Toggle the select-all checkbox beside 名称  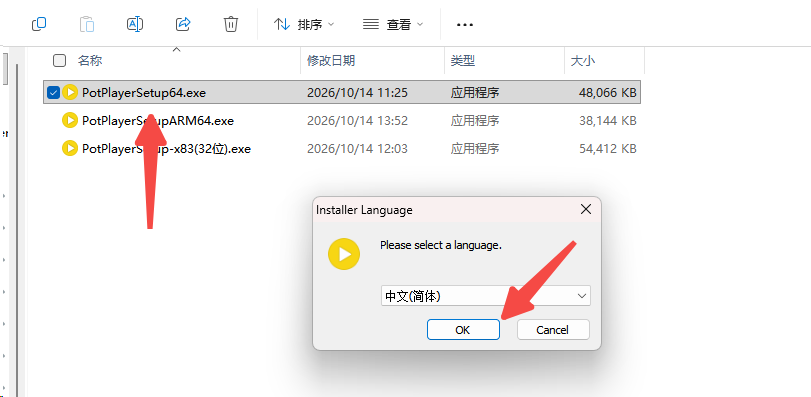59,60
